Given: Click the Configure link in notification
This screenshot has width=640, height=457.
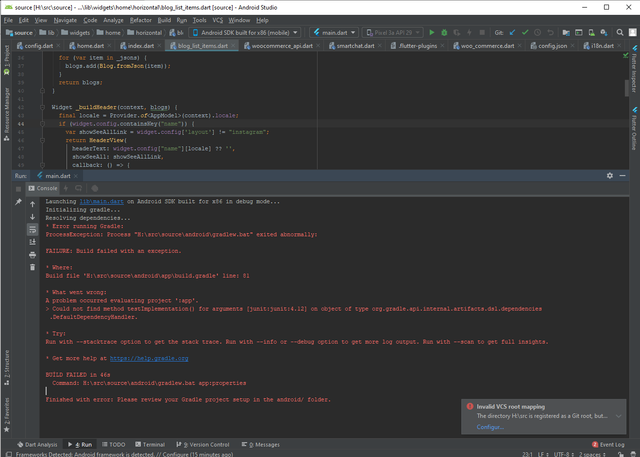Looking at the screenshot, I should click(x=490, y=427).
